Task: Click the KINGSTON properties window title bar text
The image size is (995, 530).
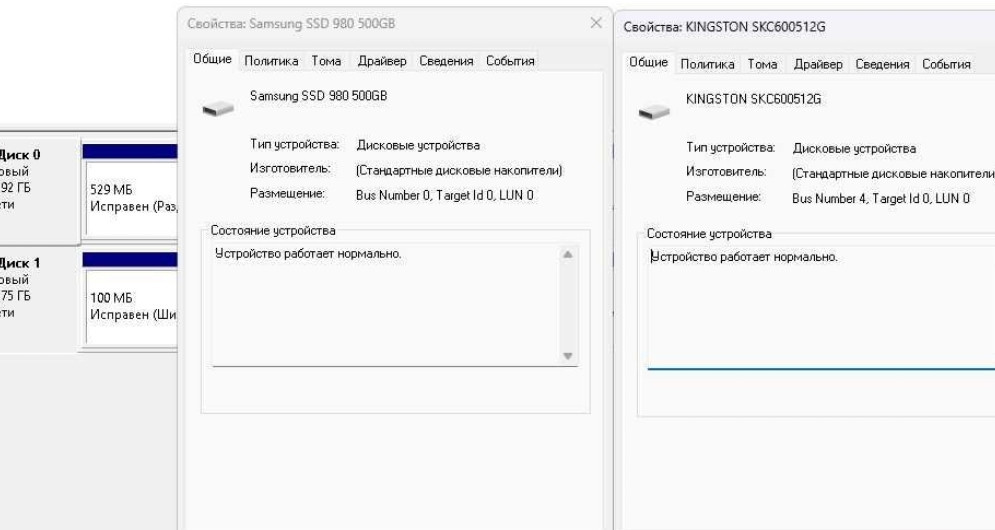Action: pos(724,27)
